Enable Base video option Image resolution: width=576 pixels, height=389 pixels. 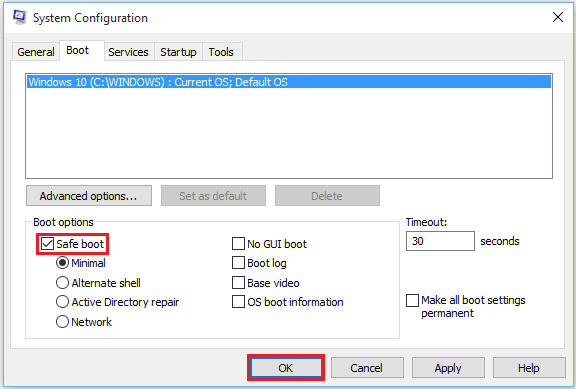[x=238, y=283]
